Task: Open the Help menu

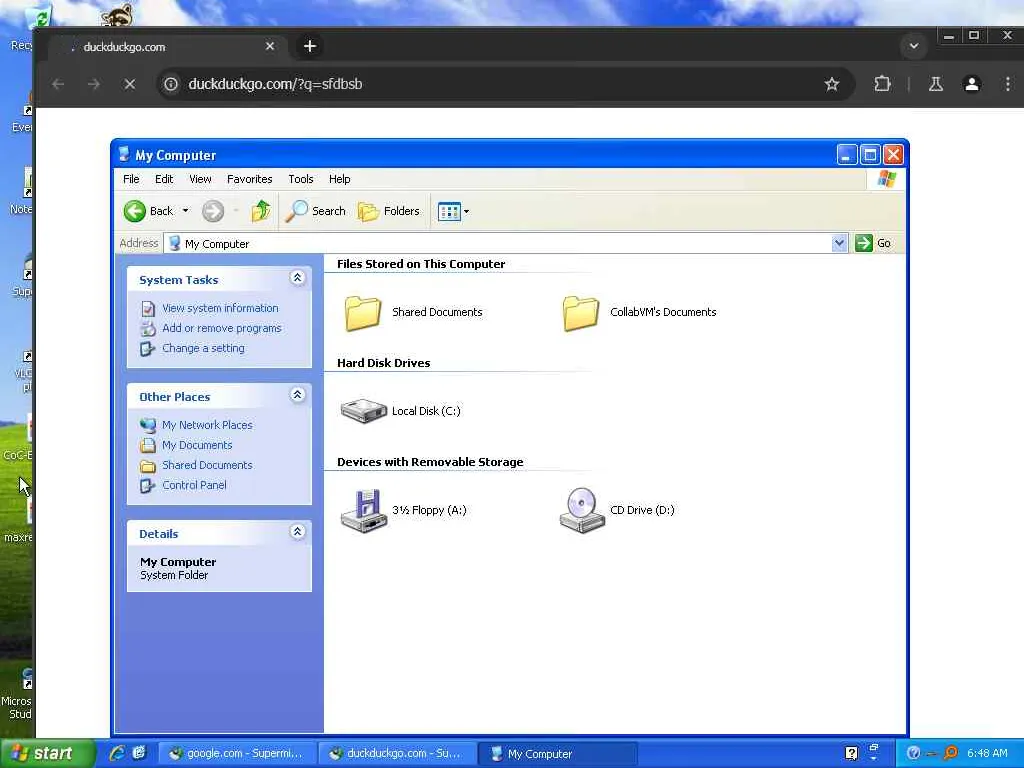Action: point(340,179)
